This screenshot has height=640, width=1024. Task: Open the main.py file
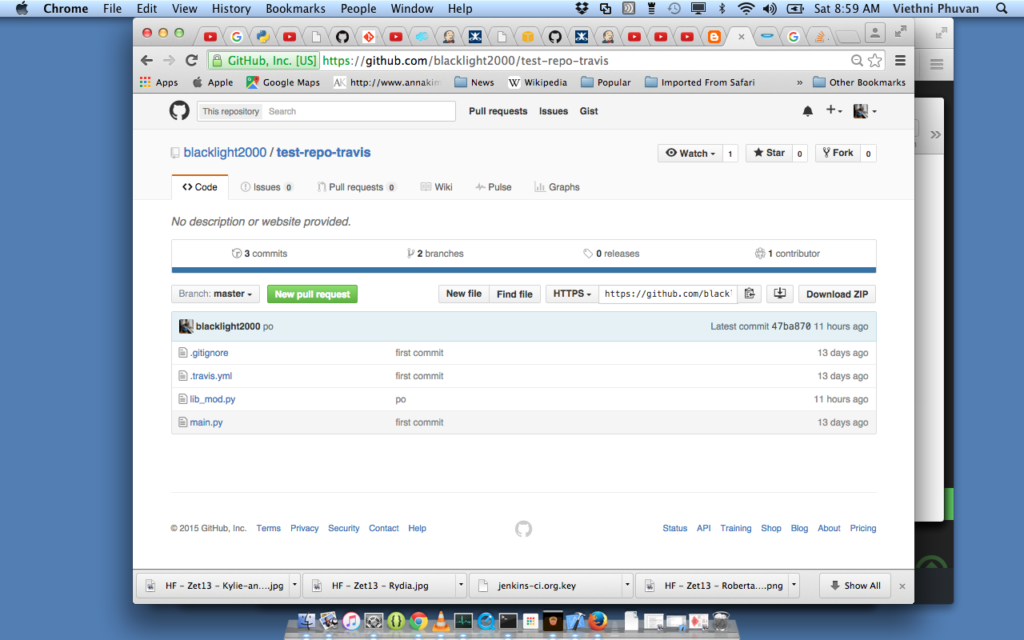click(x=206, y=423)
